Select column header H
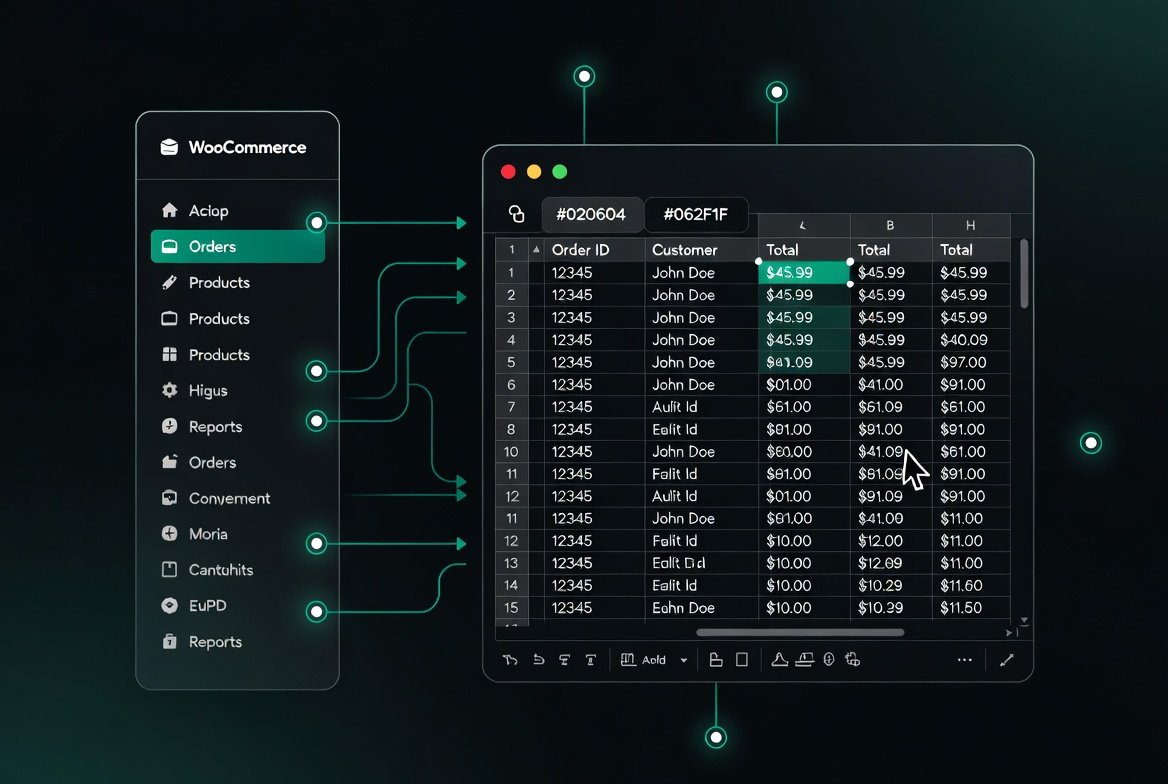 (971, 225)
